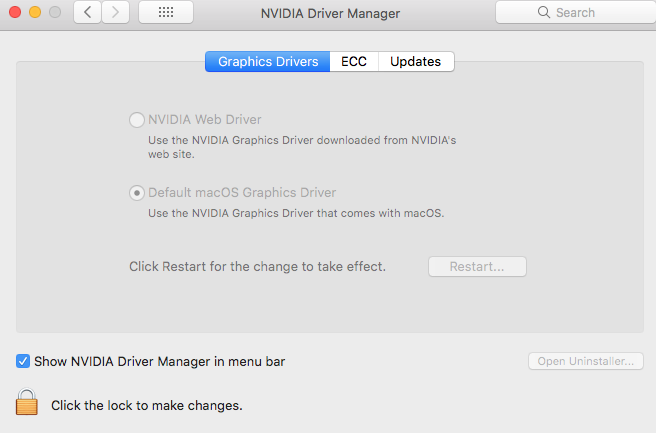Click the Open Uninstaller... button
This screenshot has height=433, width=656.
click(x=585, y=361)
